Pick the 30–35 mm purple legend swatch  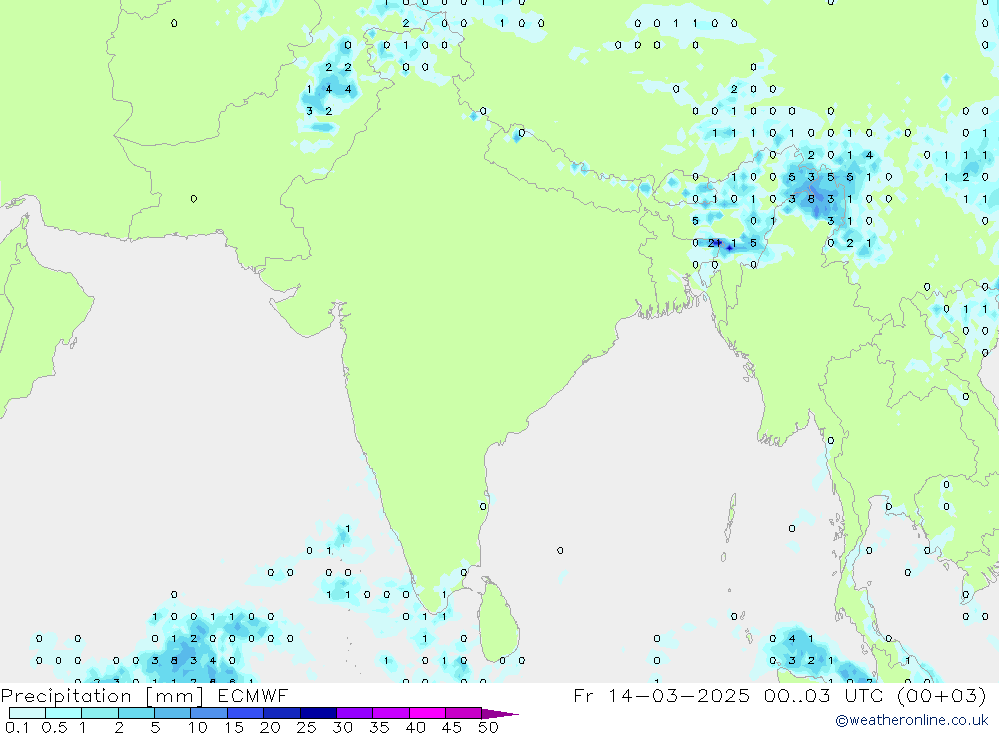pos(354,713)
